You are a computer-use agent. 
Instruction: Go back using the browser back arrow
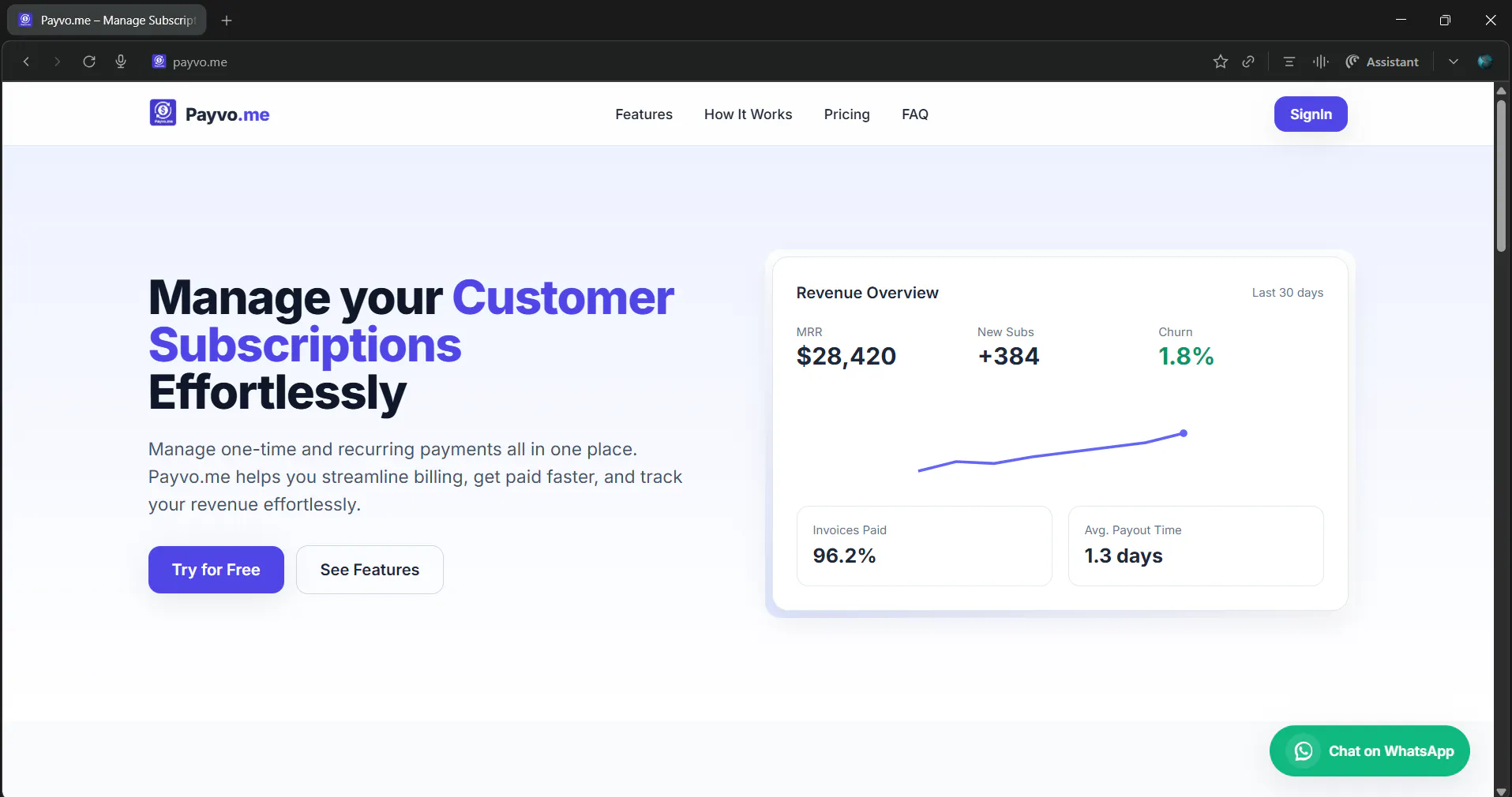click(x=26, y=62)
